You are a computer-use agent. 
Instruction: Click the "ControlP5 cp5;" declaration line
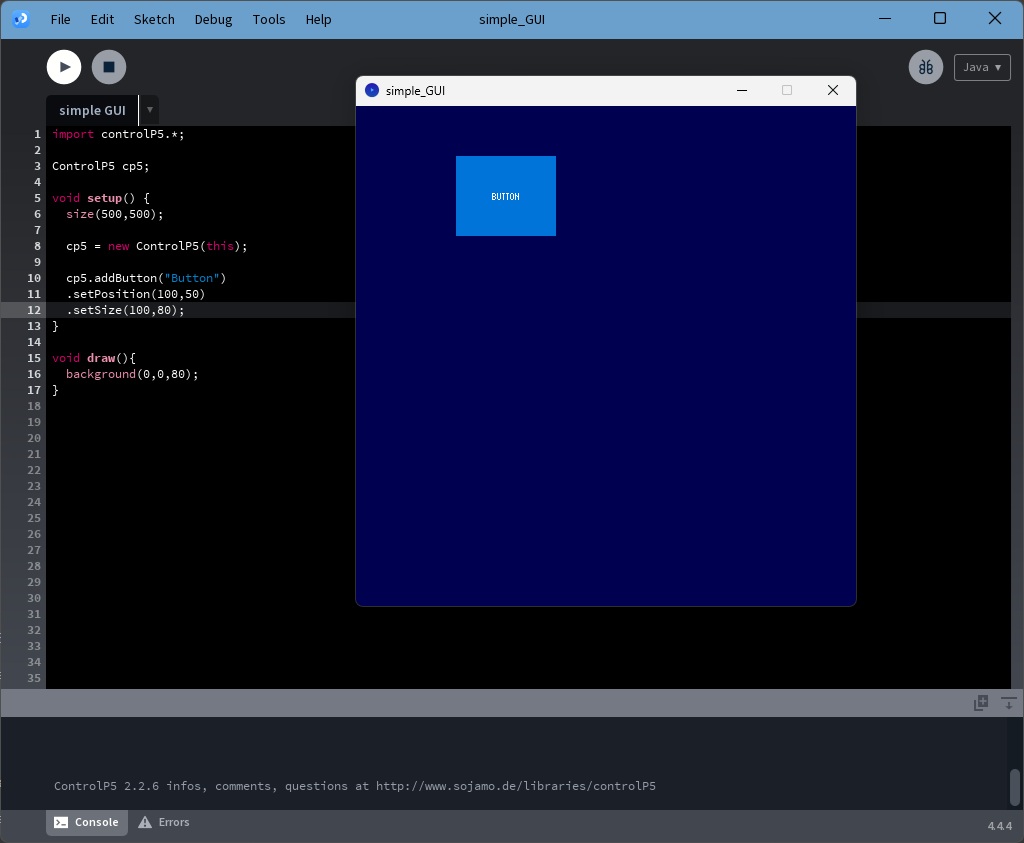[101, 166]
